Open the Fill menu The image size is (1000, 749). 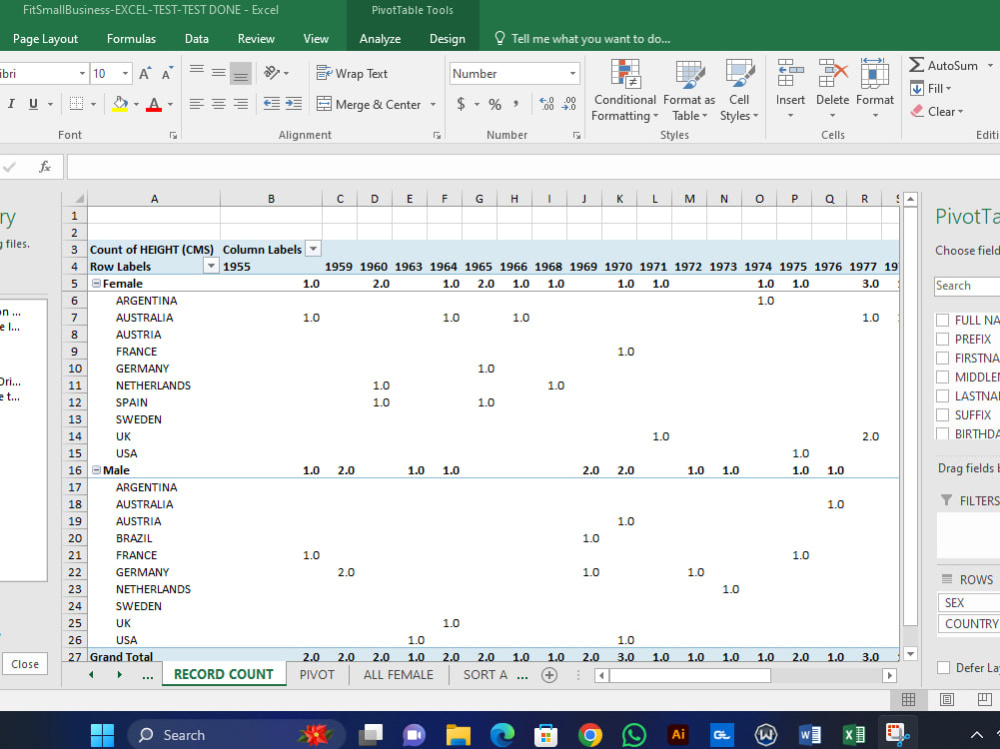point(930,89)
